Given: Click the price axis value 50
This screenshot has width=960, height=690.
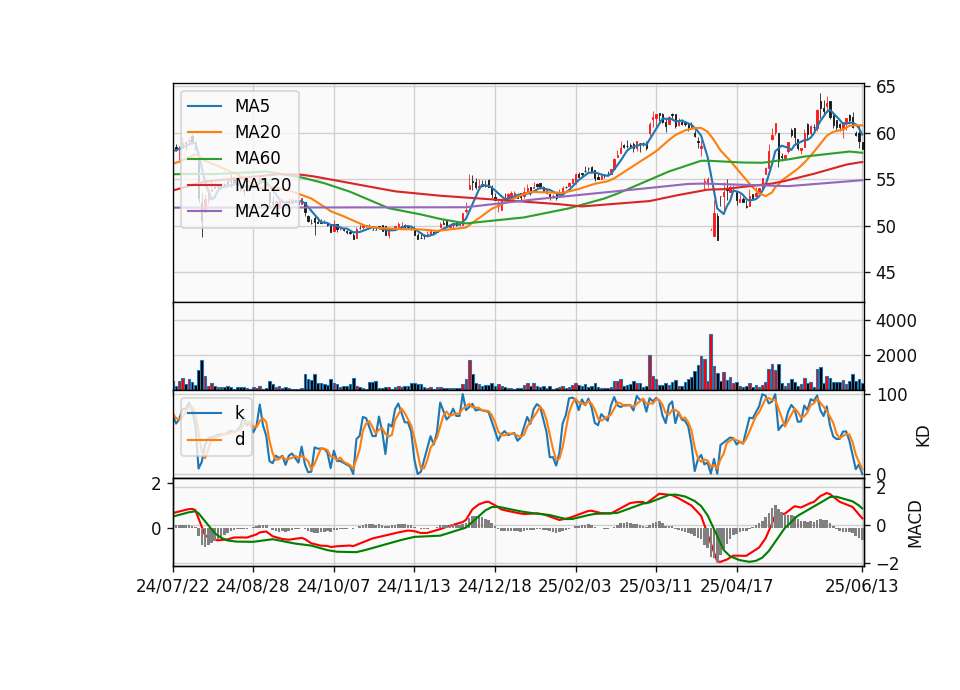Looking at the screenshot, I should point(885,227).
